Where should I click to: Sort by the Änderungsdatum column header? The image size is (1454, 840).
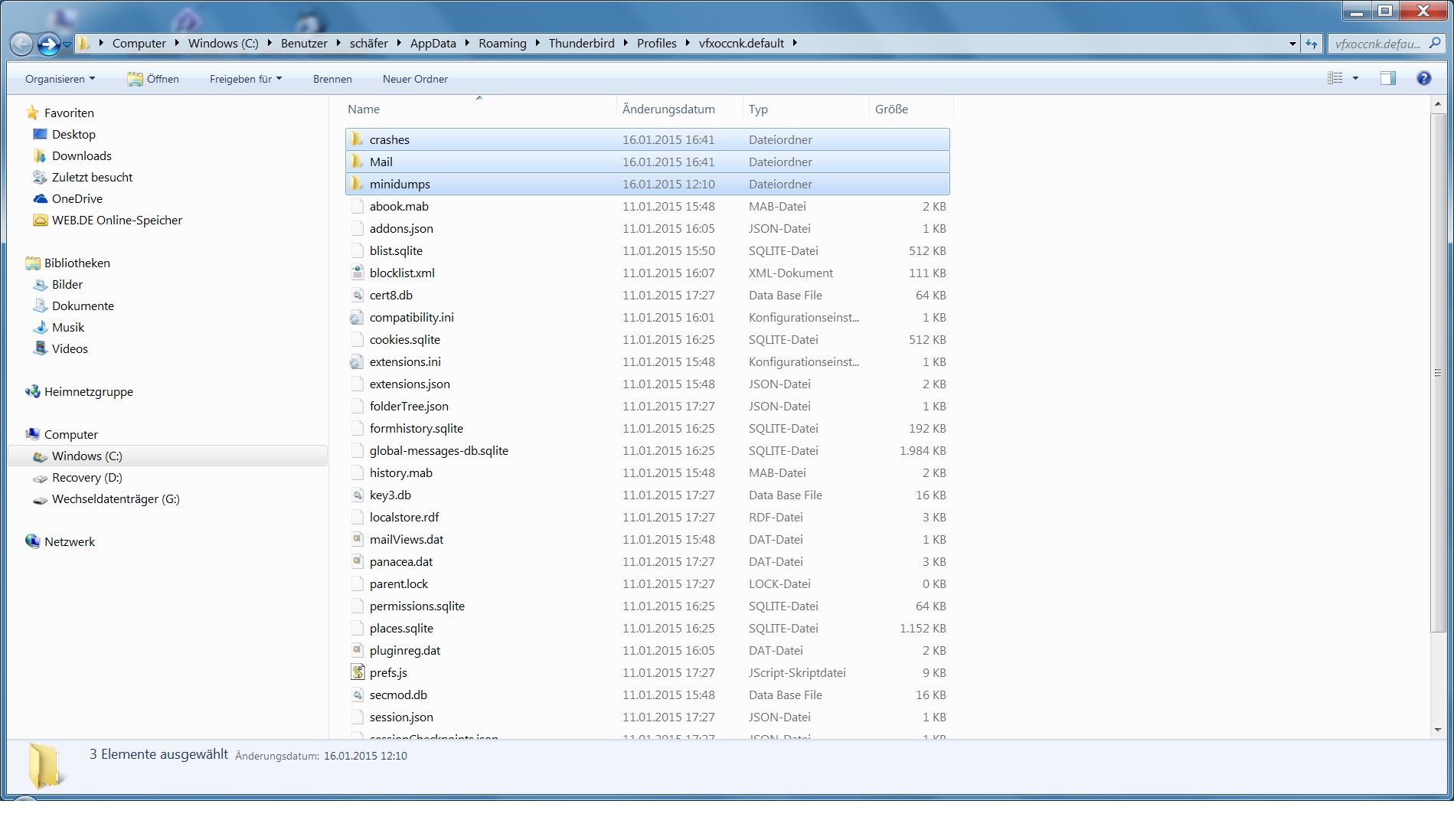click(x=668, y=109)
